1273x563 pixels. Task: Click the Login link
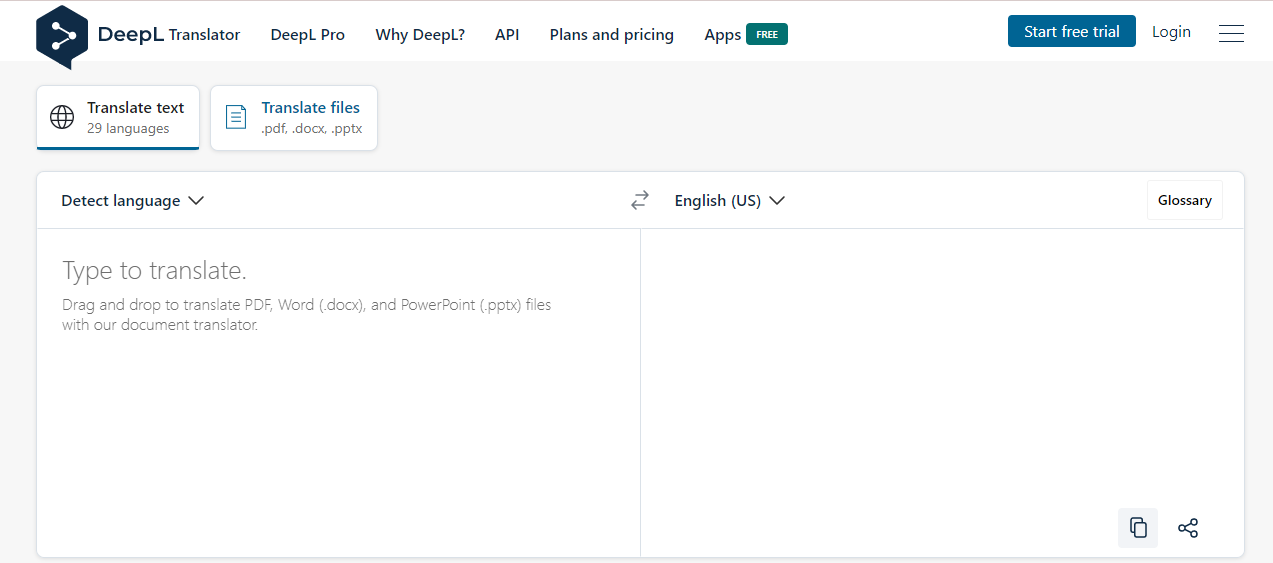point(1171,32)
